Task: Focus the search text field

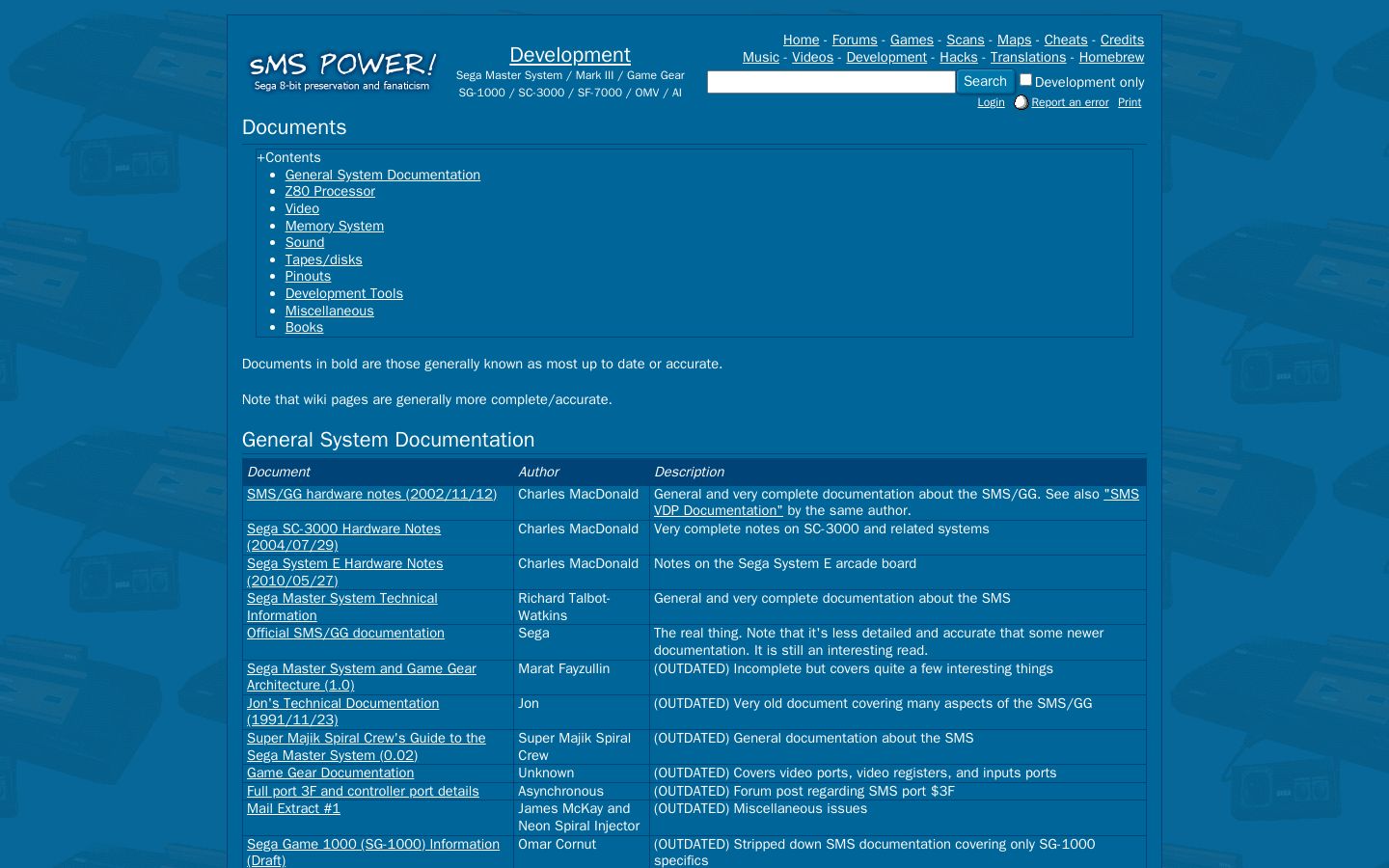Action: [x=831, y=82]
